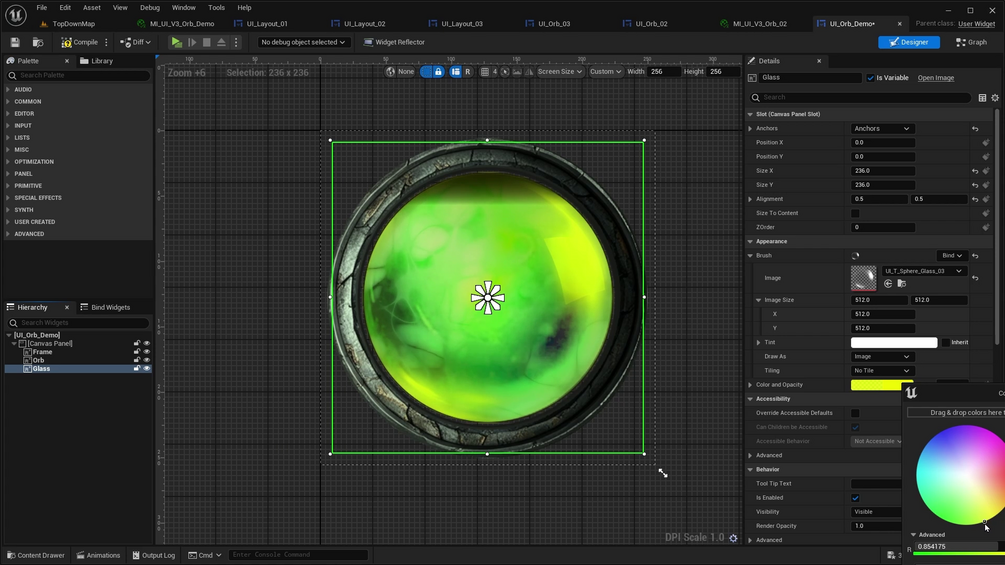
Task: Switch to Graph mode
Action: [x=971, y=42]
